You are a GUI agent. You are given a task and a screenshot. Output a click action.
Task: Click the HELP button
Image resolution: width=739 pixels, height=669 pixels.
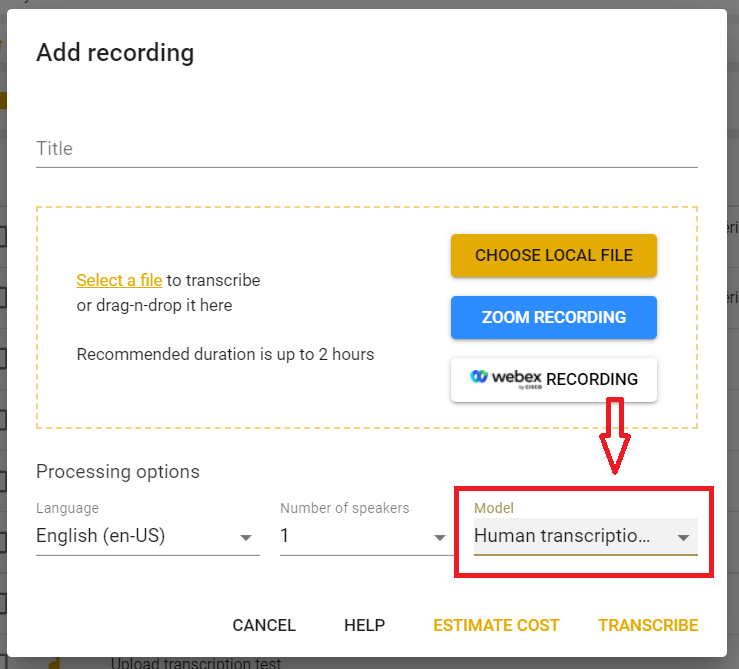(364, 625)
